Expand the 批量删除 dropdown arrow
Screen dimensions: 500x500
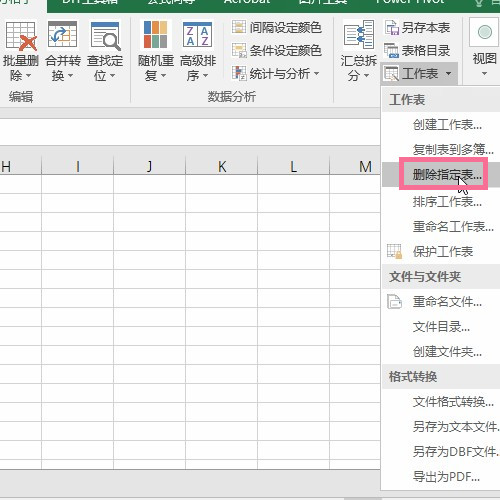tap(28, 76)
